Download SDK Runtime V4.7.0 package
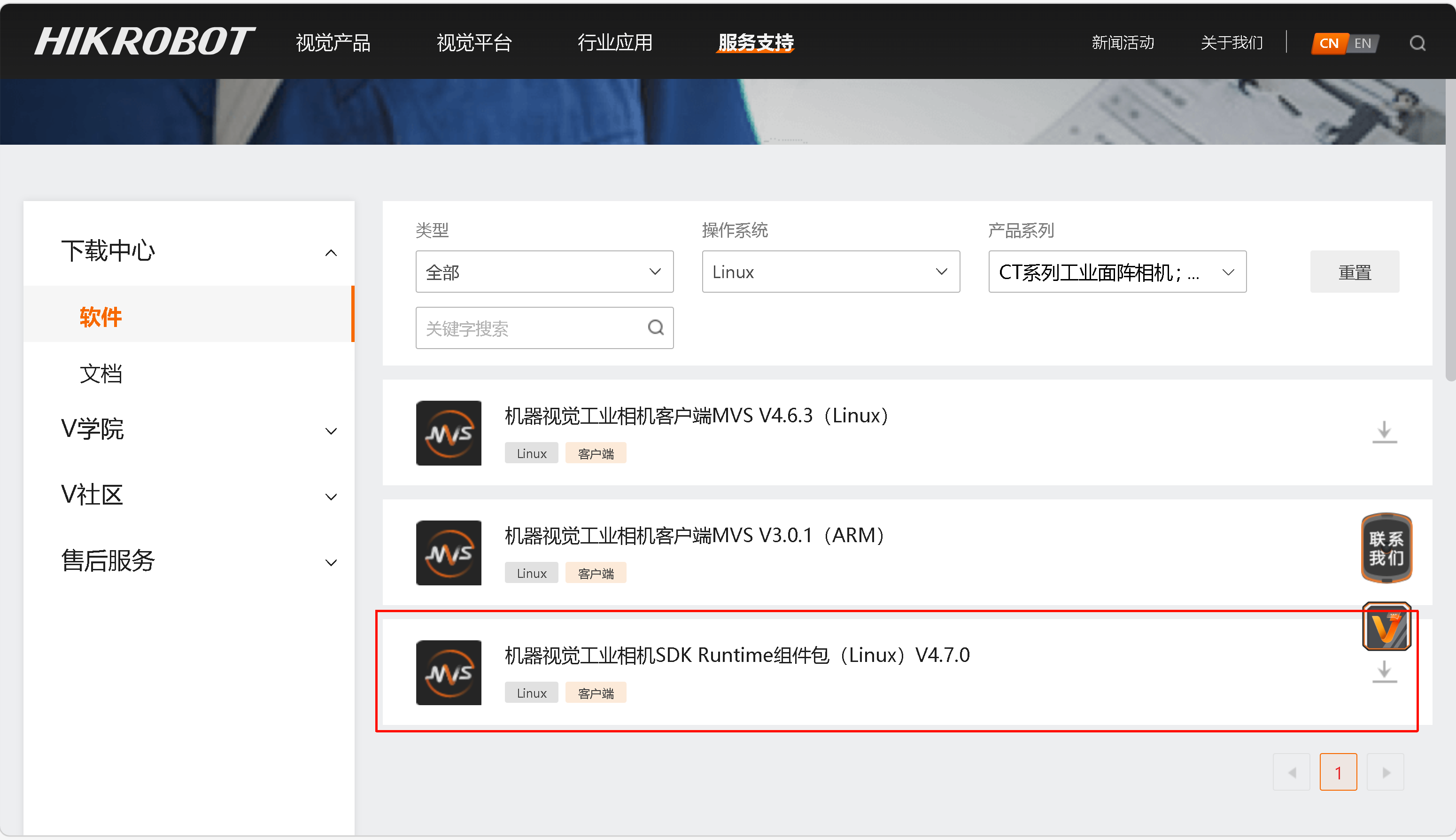 click(1384, 671)
